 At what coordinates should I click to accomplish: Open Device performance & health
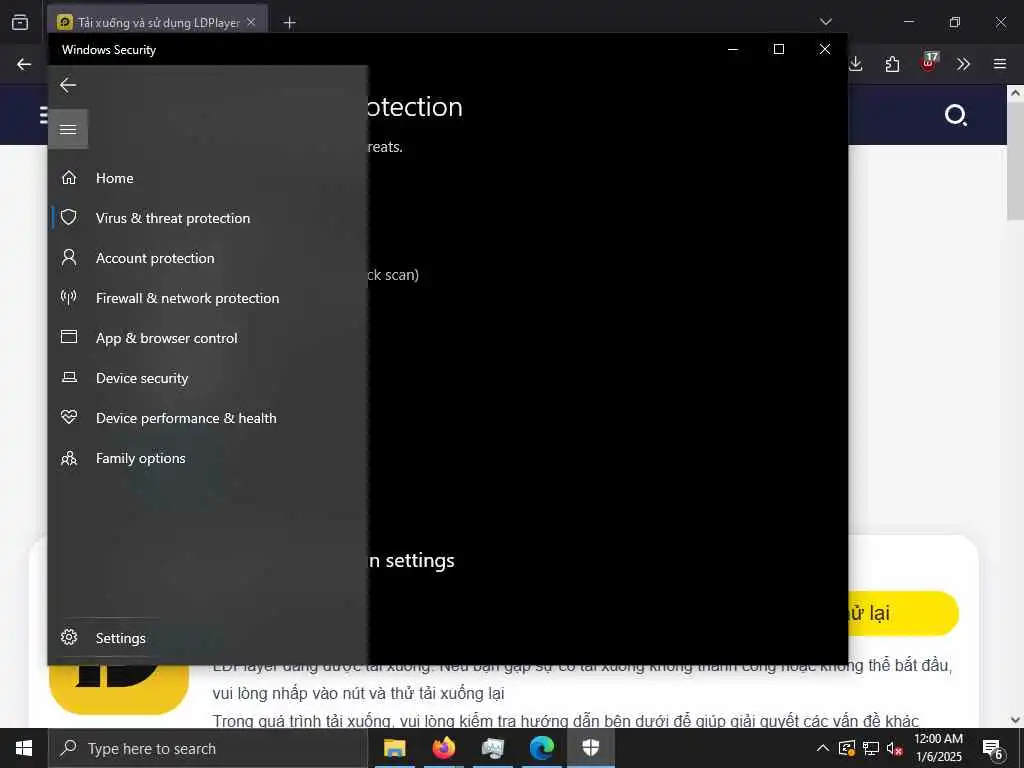pyautogui.click(x=208, y=418)
